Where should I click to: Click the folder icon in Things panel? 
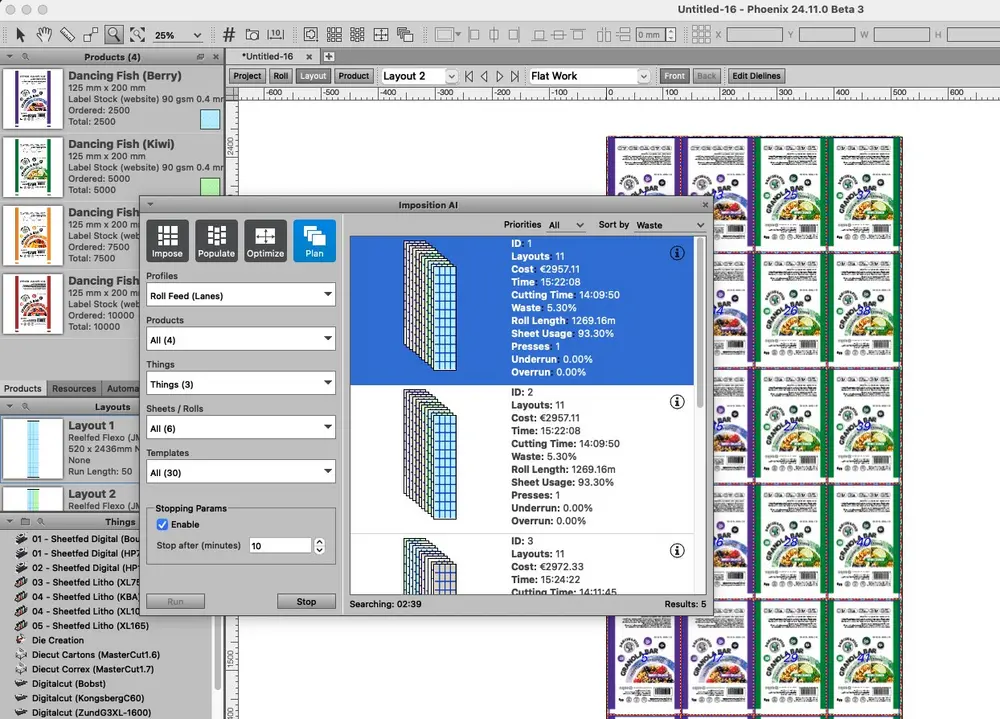(26, 522)
